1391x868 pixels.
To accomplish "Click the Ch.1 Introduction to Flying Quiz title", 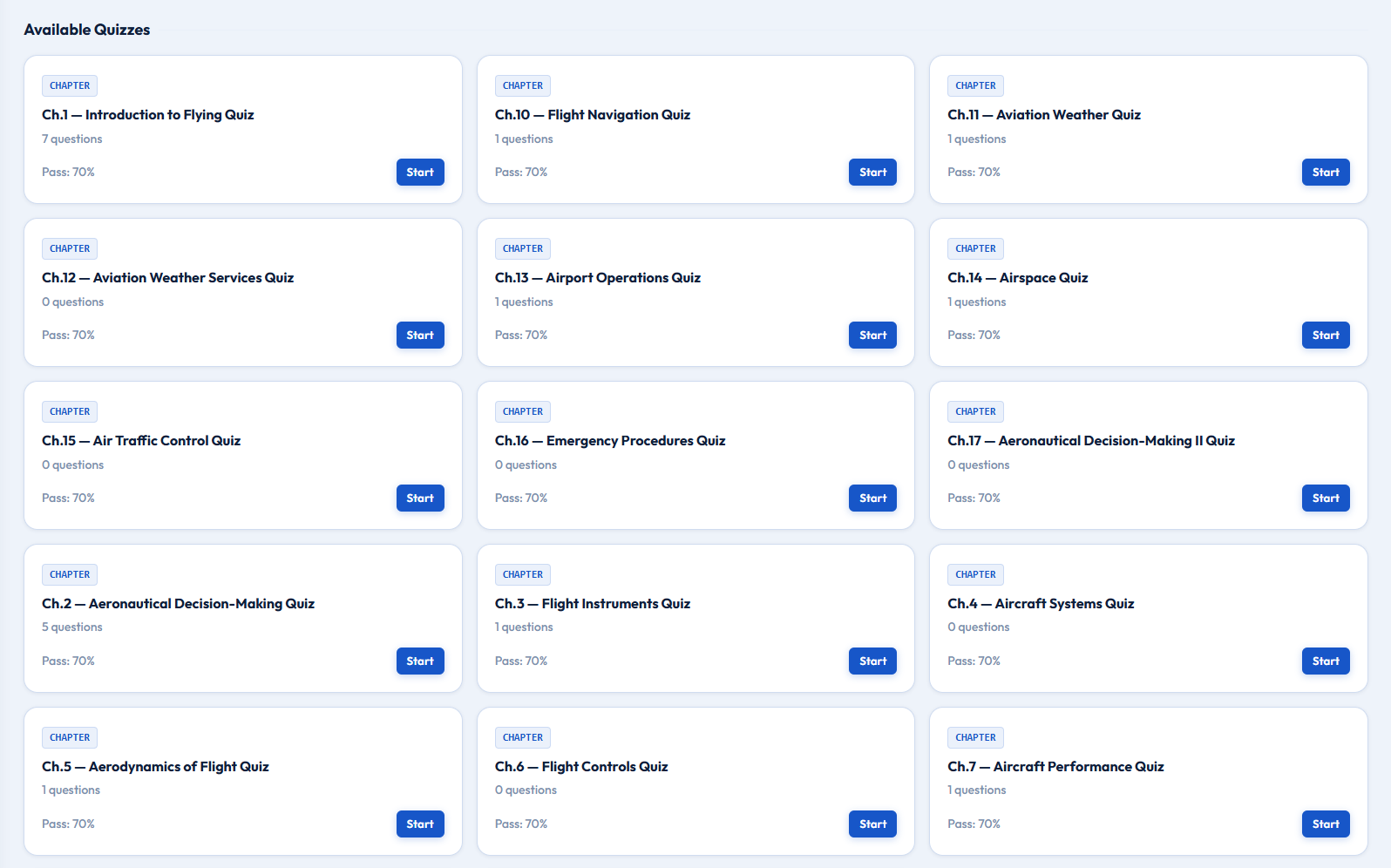I will [x=148, y=115].
